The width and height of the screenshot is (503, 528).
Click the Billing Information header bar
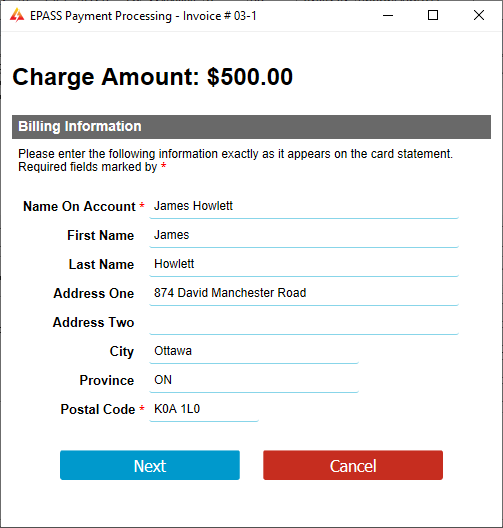point(251,127)
